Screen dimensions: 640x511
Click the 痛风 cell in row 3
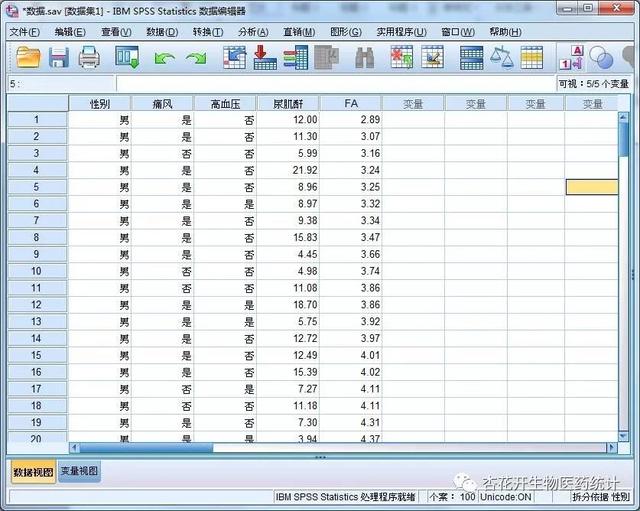point(162,153)
